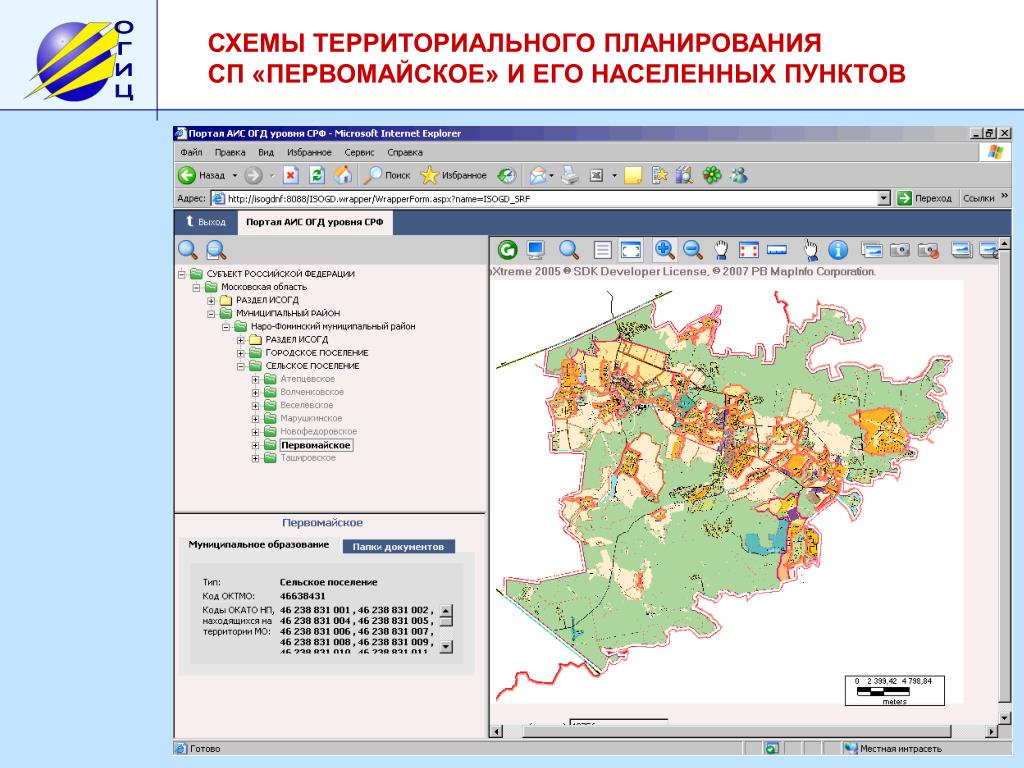
Task: Select Первомайское in the tree
Action: (315, 444)
